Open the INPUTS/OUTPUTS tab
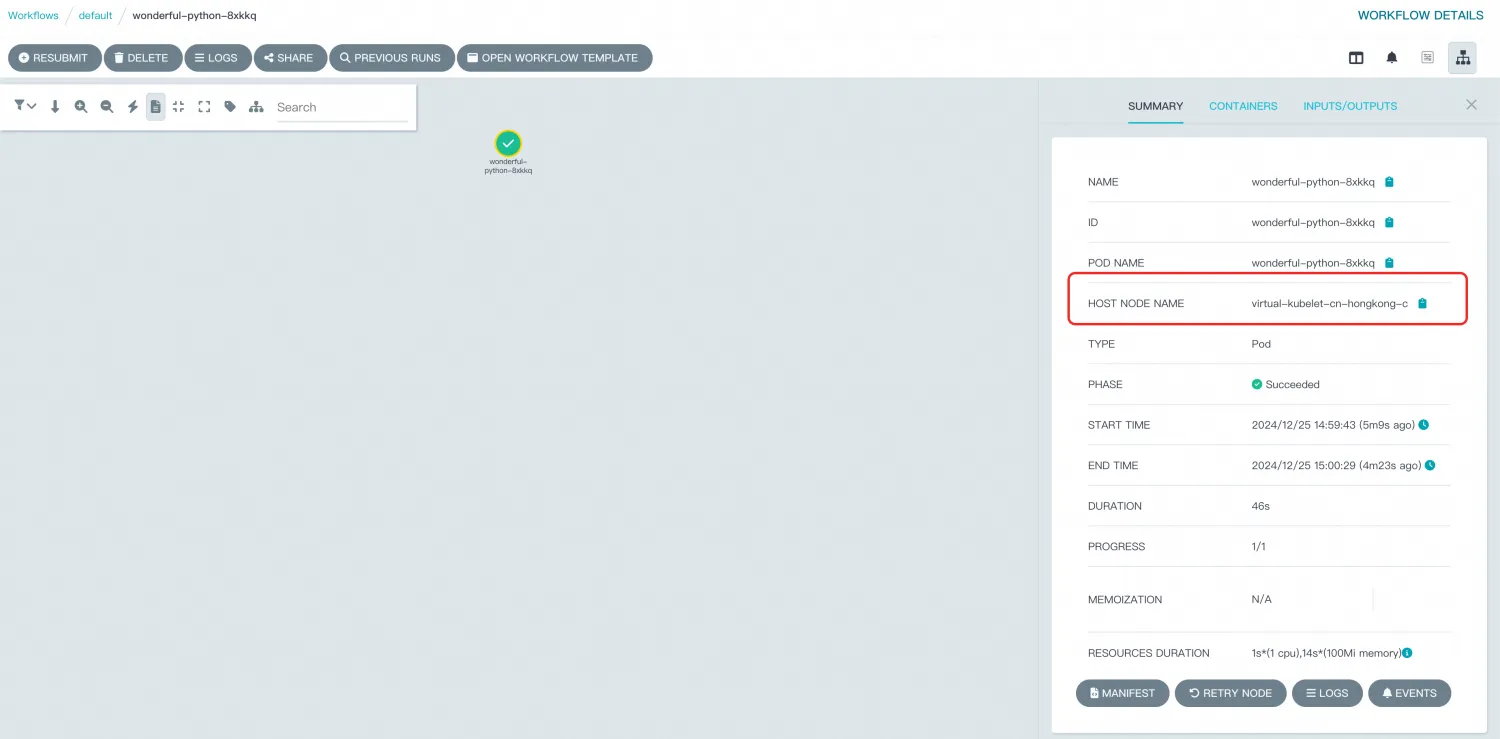1500x739 pixels. pyautogui.click(x=1350, y=105)
